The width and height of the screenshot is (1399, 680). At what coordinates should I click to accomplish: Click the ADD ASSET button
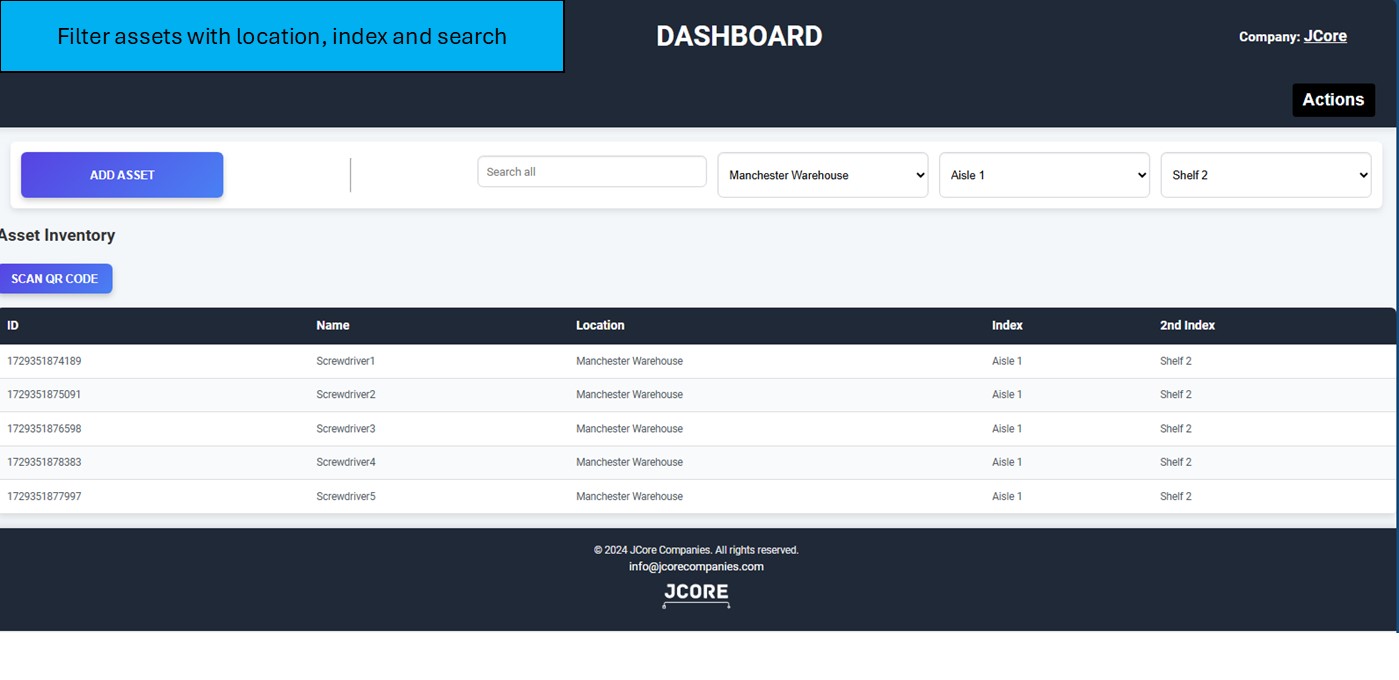[x=122, y=175]
